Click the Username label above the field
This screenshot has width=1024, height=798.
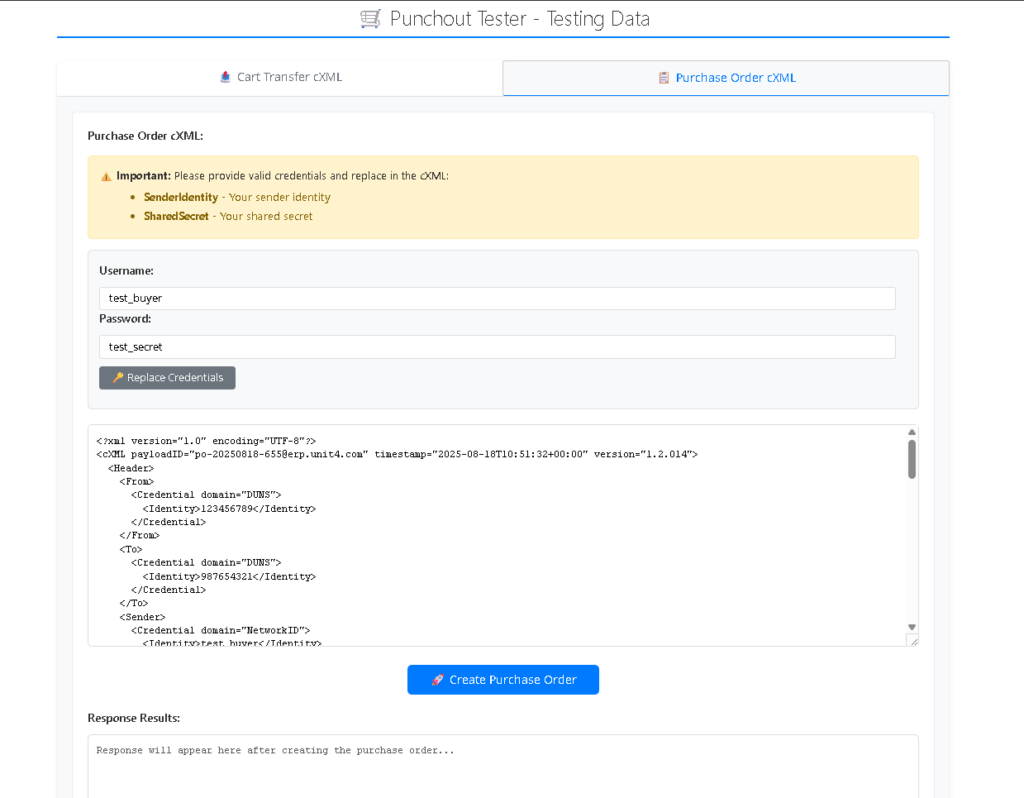(126, 270)
